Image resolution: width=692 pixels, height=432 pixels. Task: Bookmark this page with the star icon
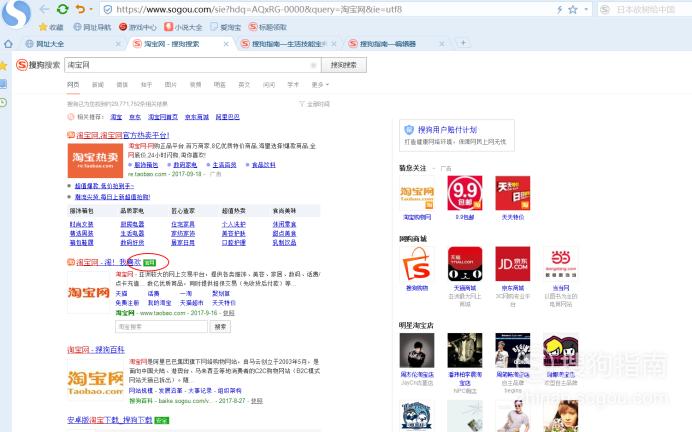point(573,9)
